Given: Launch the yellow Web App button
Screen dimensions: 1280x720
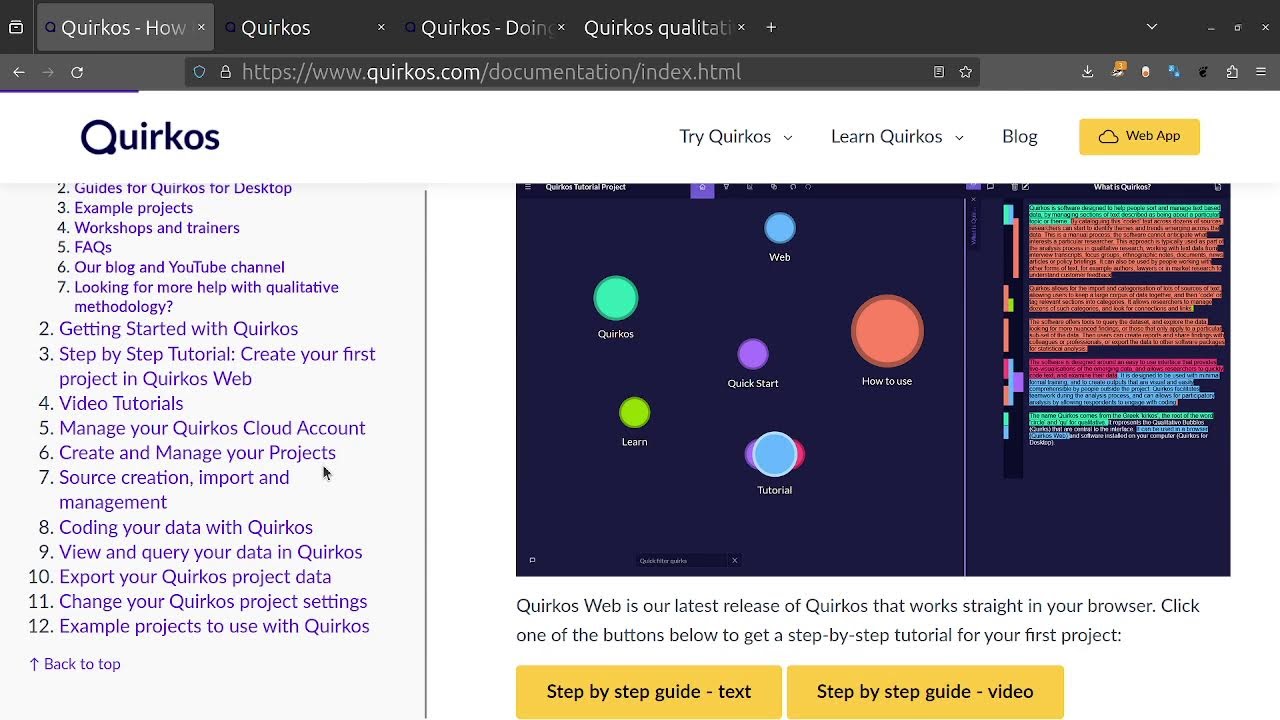Looking at the screenshot, I should click(x=1139, y=137).
